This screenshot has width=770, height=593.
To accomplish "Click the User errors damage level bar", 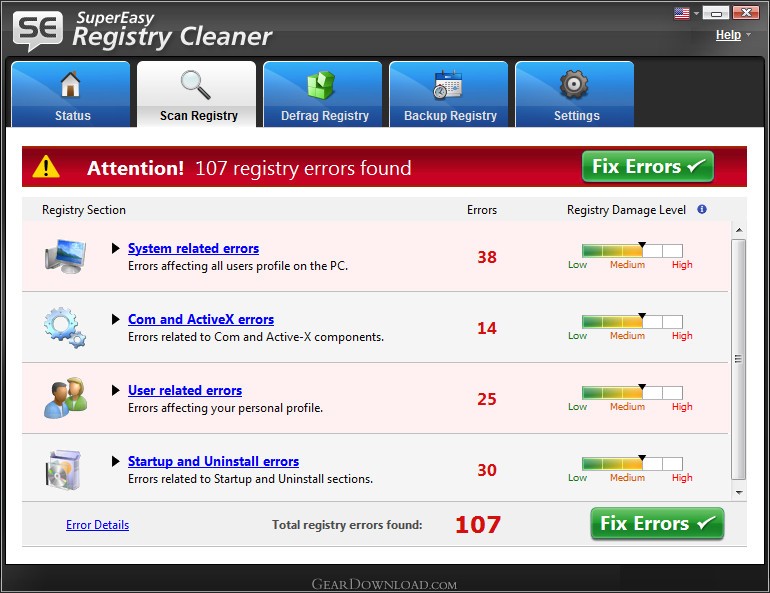I will coord(632,392).
